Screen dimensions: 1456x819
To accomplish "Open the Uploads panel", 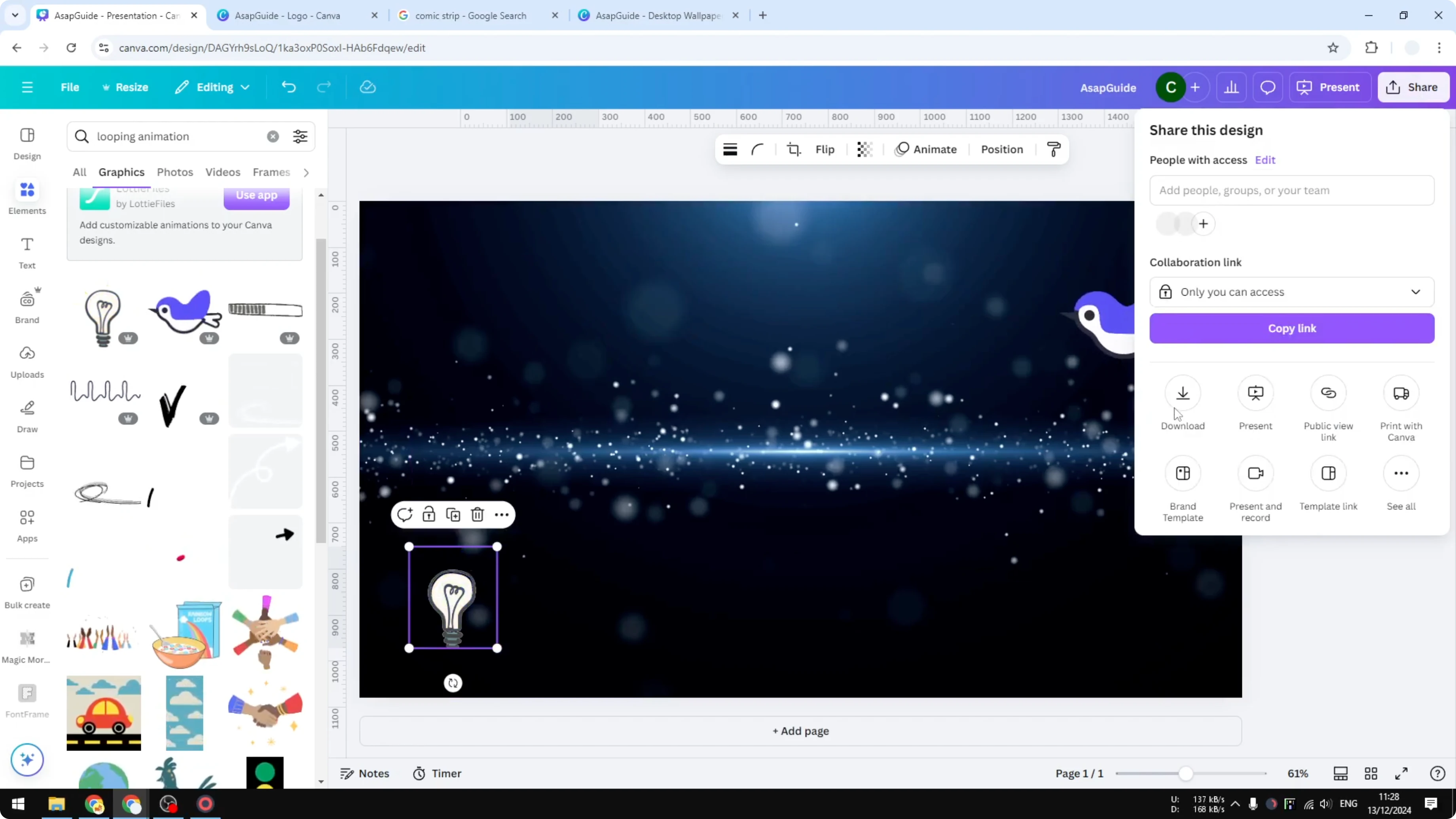I will (27, 360).
